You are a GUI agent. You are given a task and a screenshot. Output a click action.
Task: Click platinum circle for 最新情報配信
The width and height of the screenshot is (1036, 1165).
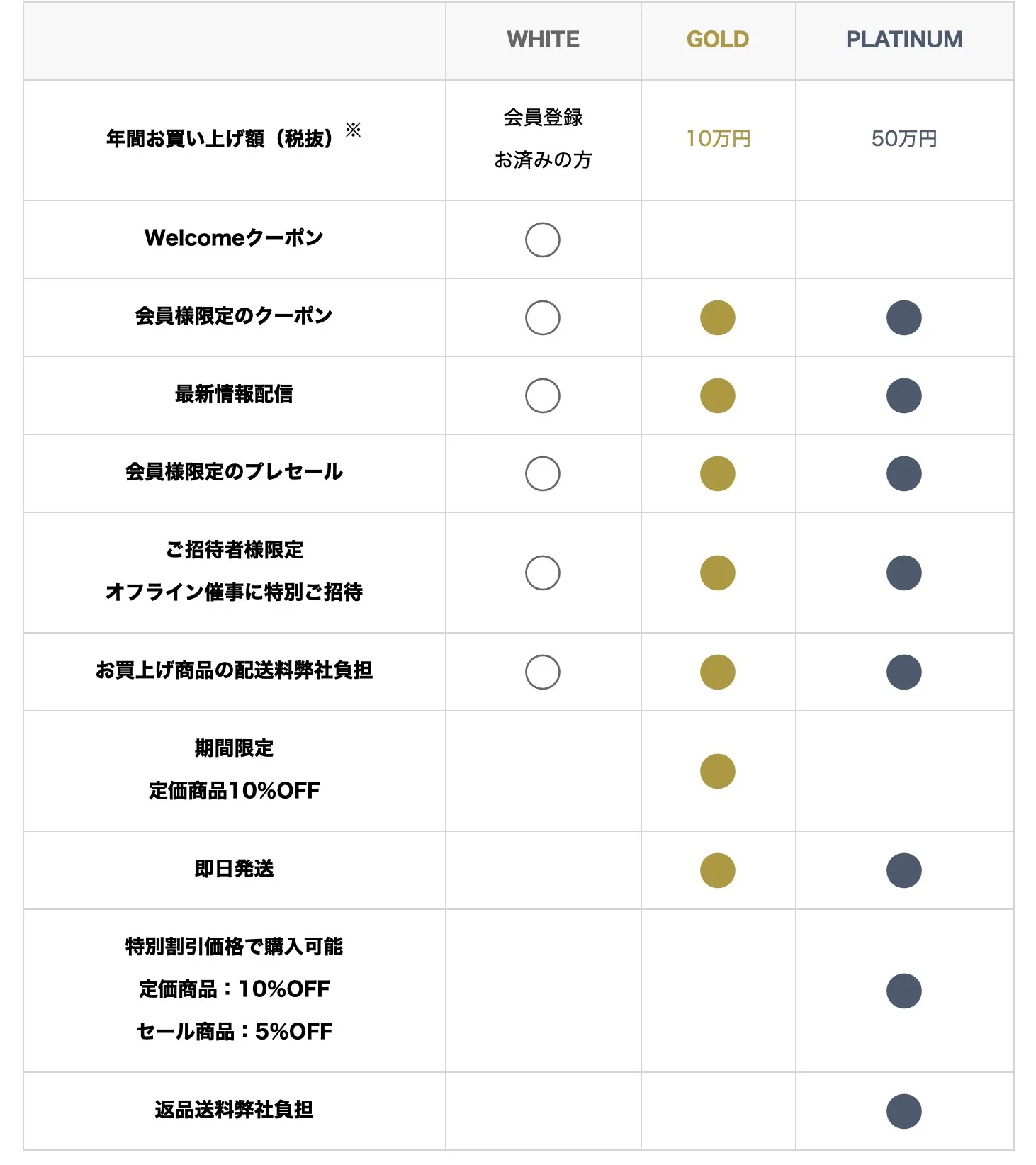tap(904, 395)
